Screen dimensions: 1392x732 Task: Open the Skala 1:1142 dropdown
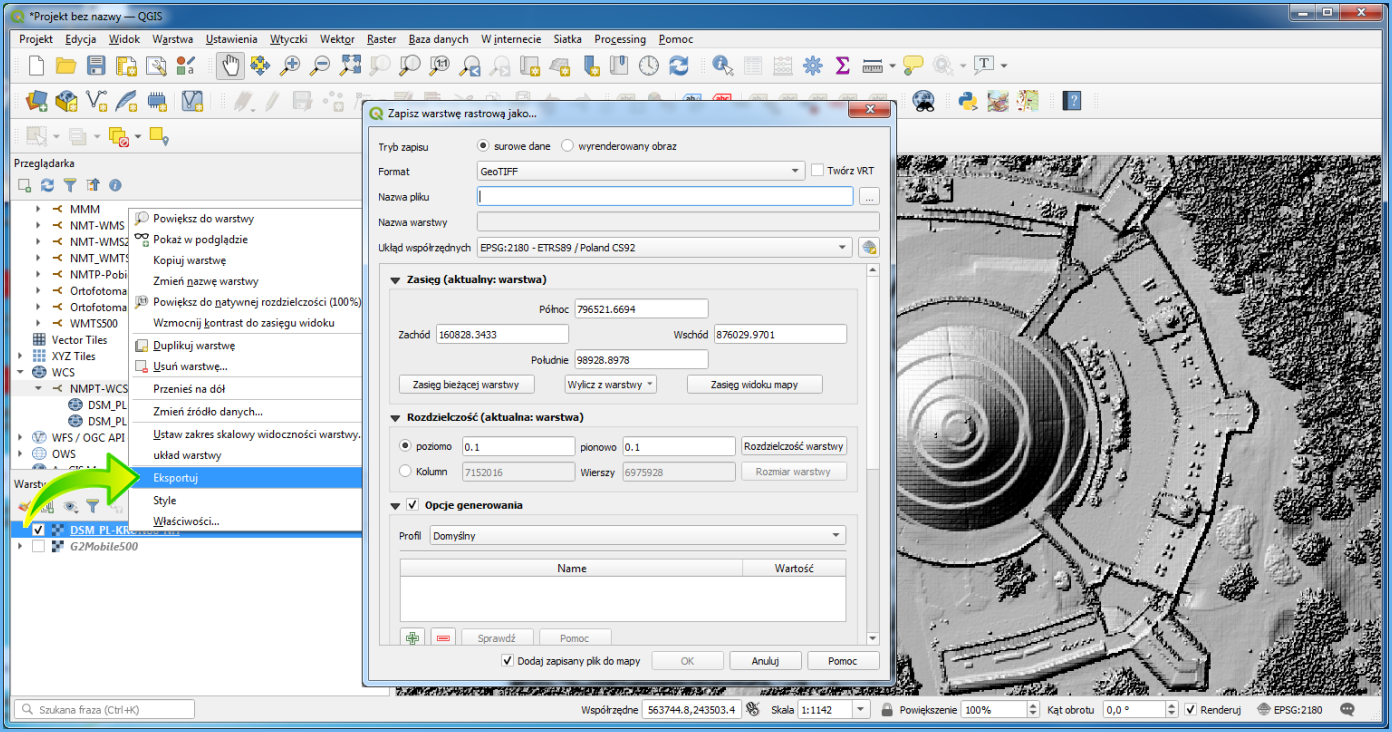point(863,710)
